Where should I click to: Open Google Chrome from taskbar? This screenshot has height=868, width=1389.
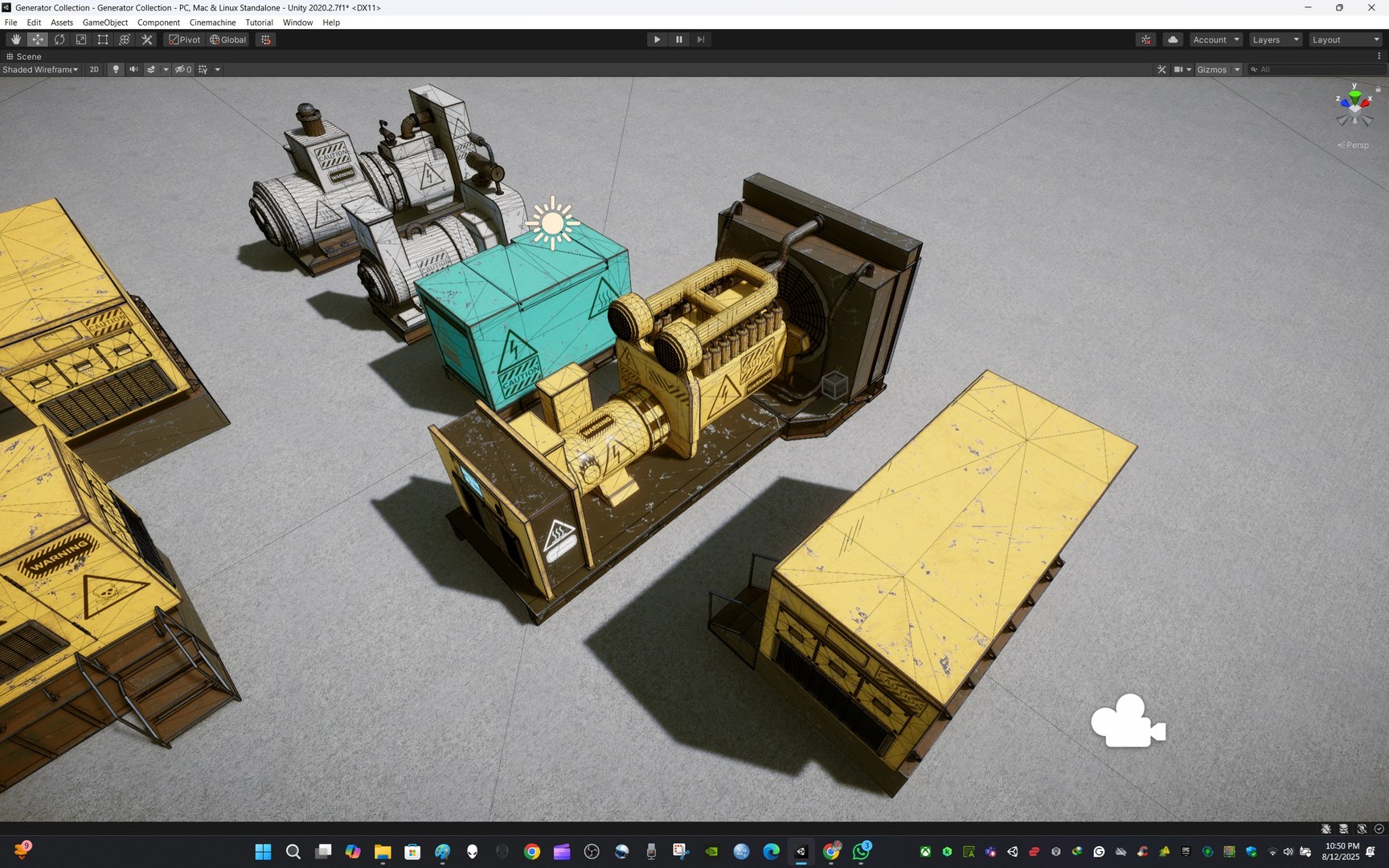[x=532, y=852]
